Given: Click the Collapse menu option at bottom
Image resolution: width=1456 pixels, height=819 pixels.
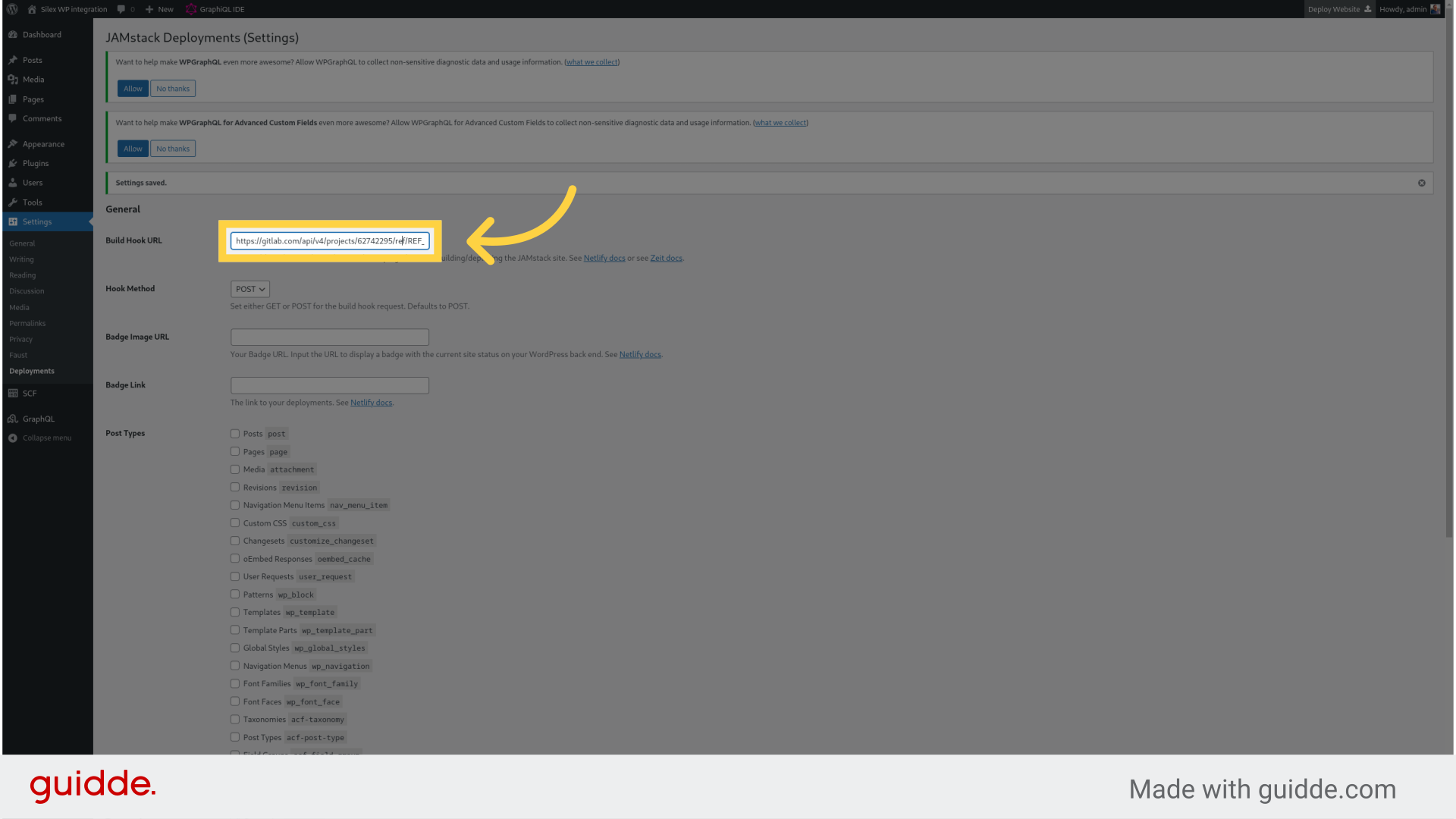Looking at the screenshot, I should [46, 438].
